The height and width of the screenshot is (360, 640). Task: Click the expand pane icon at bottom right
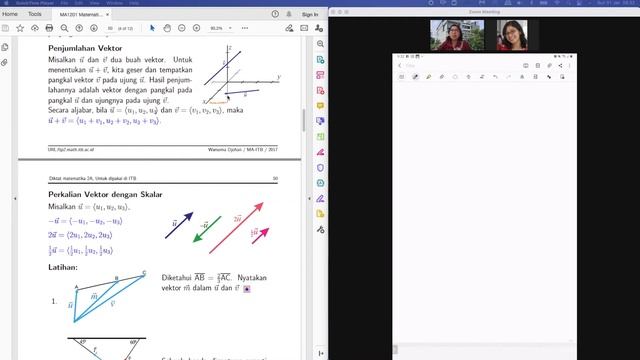coord(321,353)
